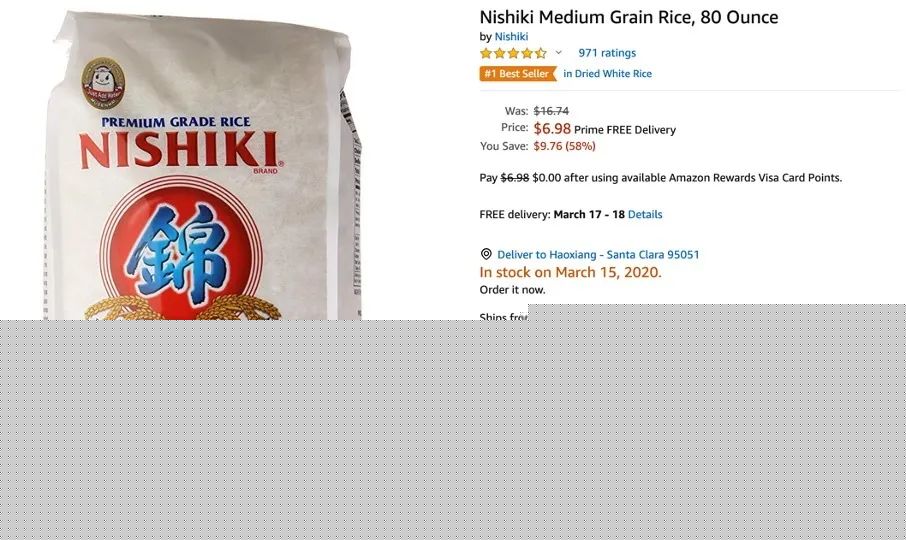This screenshot has height=540, width=906.
Task: Click In stock on March 15, 2020 text
Action: click(570, 272)
